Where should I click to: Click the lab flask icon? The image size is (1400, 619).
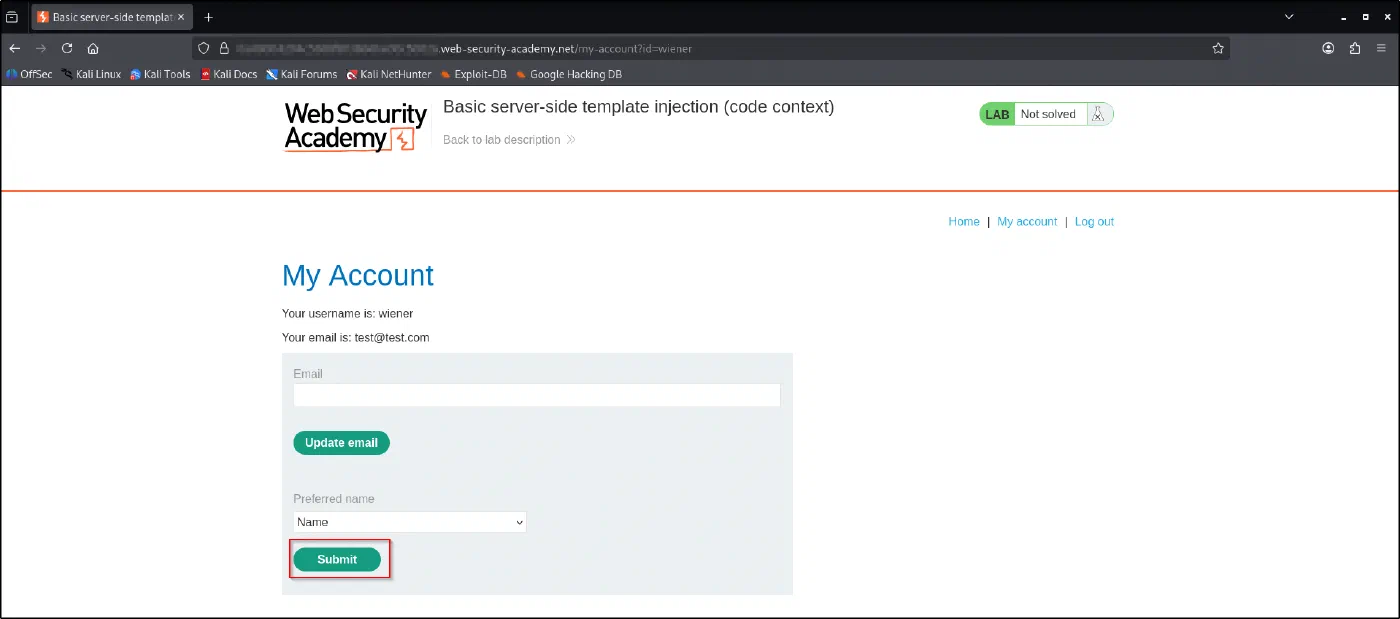click(x=1098, y=114)
